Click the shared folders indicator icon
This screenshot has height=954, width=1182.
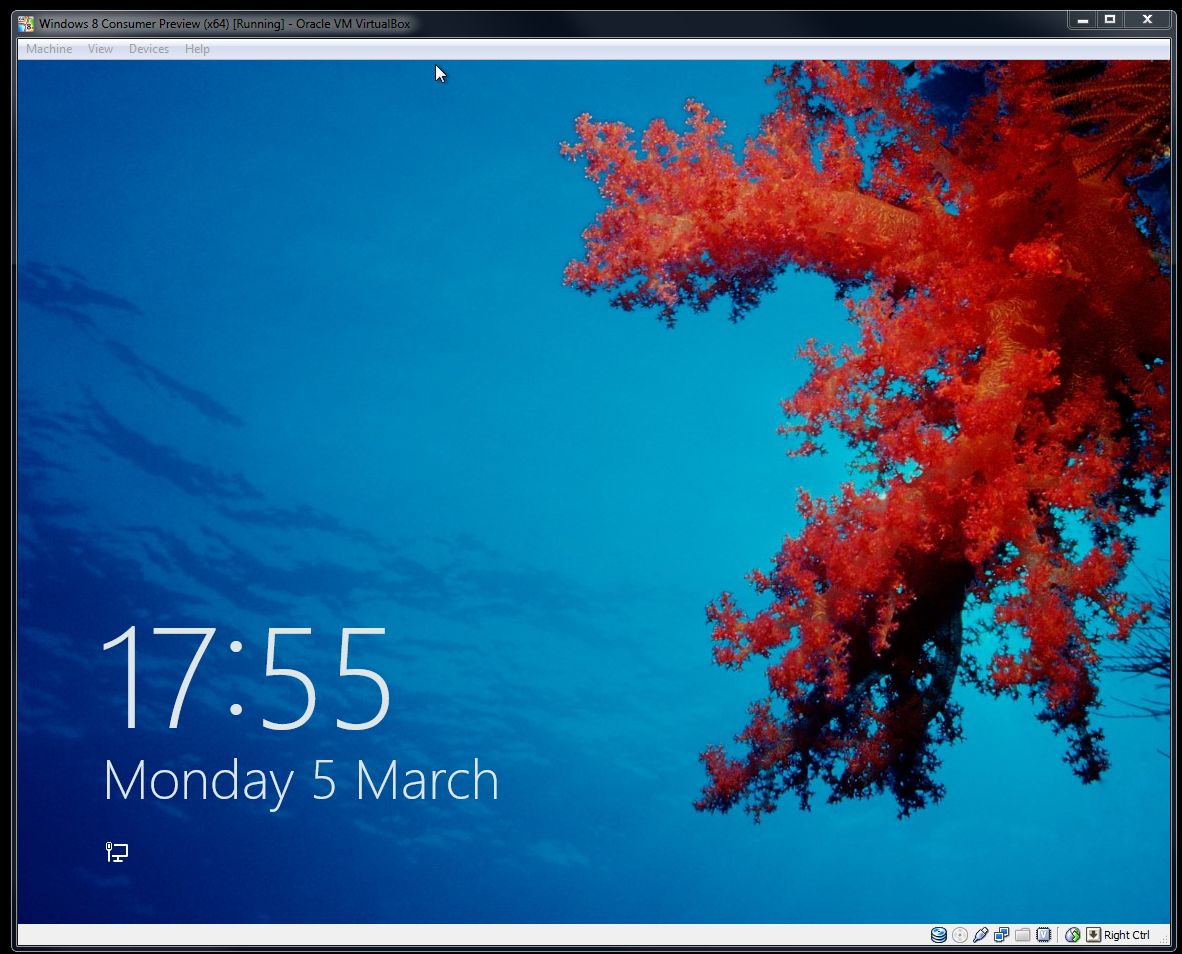(1022, 935)
